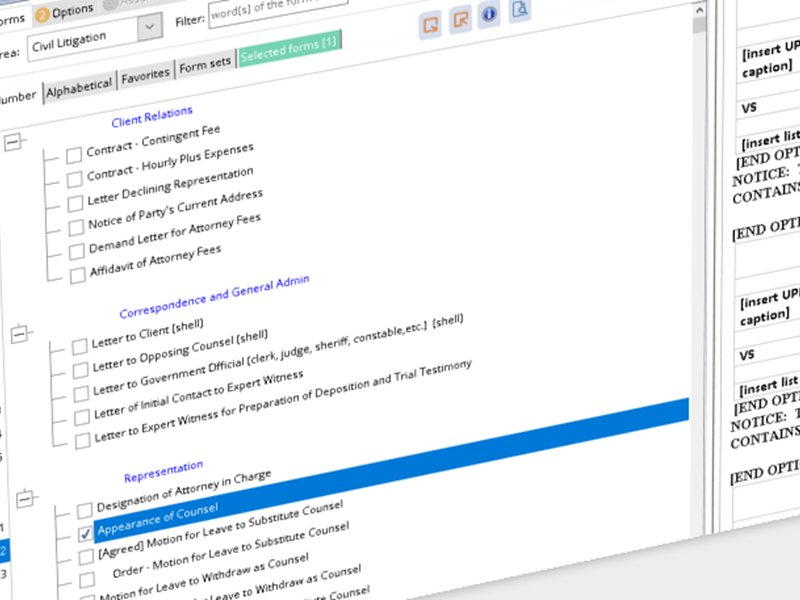Enable the Demand Letter for Attorney Fees checkbox
Screen dimensions: 800x600
(x=77, y=251)
